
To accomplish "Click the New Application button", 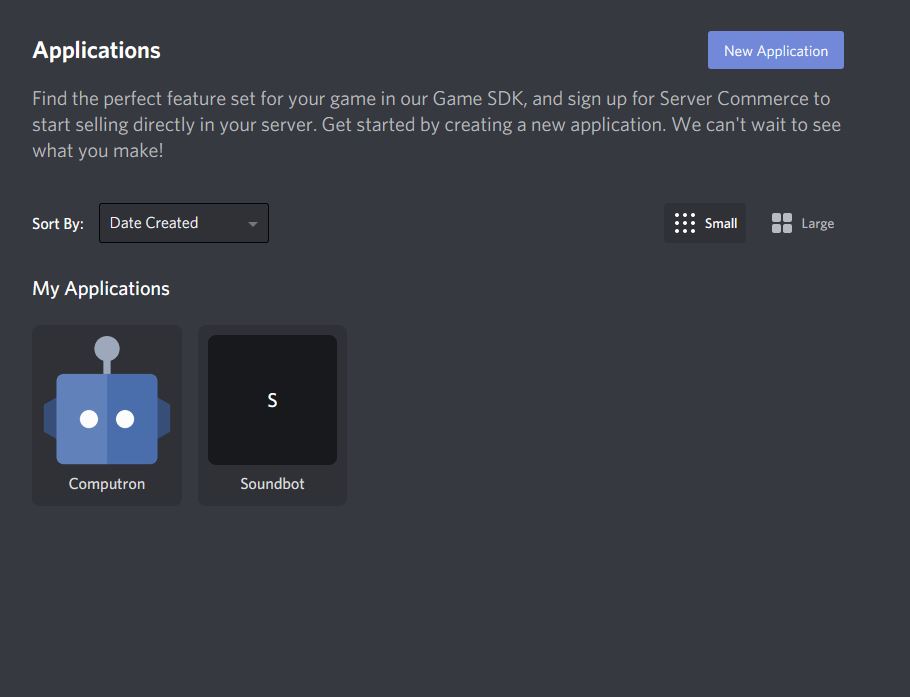I will click(x=775, y=50).
